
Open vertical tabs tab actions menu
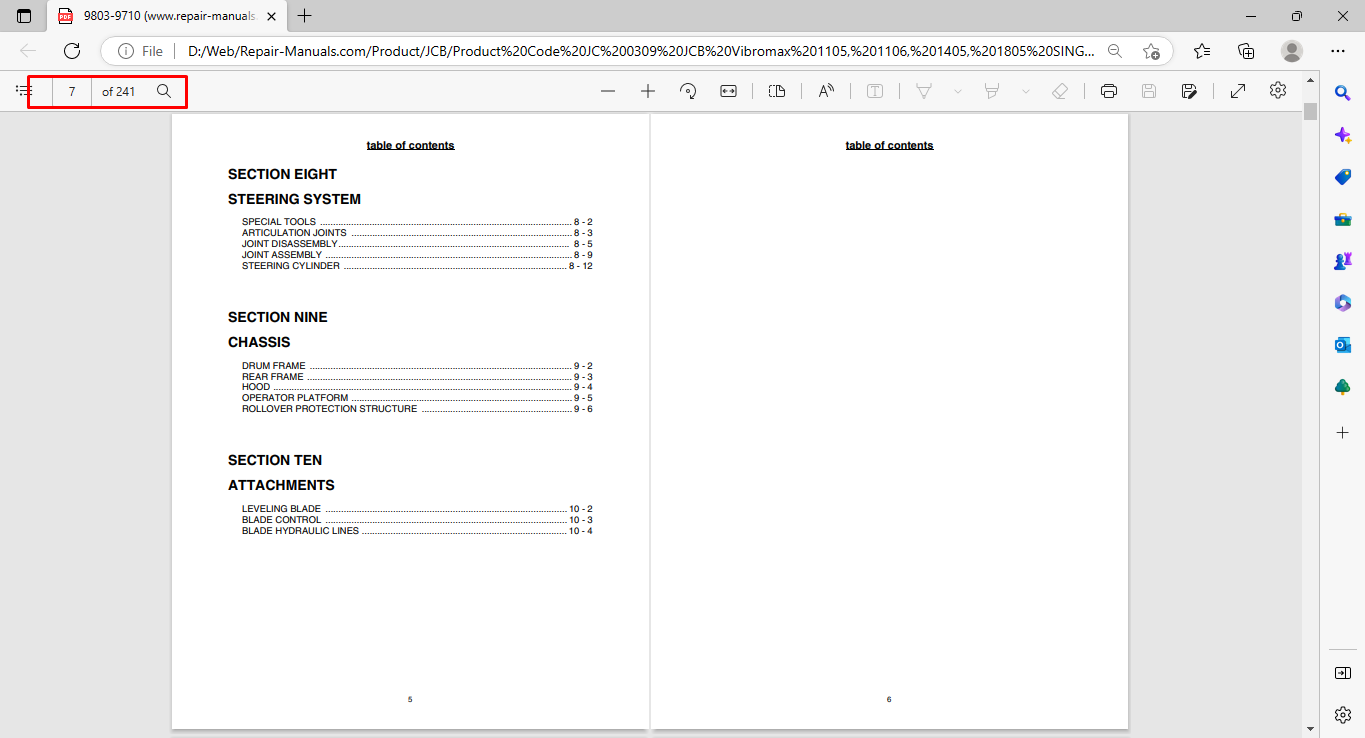pyautogui.click(x=24, y=16)
